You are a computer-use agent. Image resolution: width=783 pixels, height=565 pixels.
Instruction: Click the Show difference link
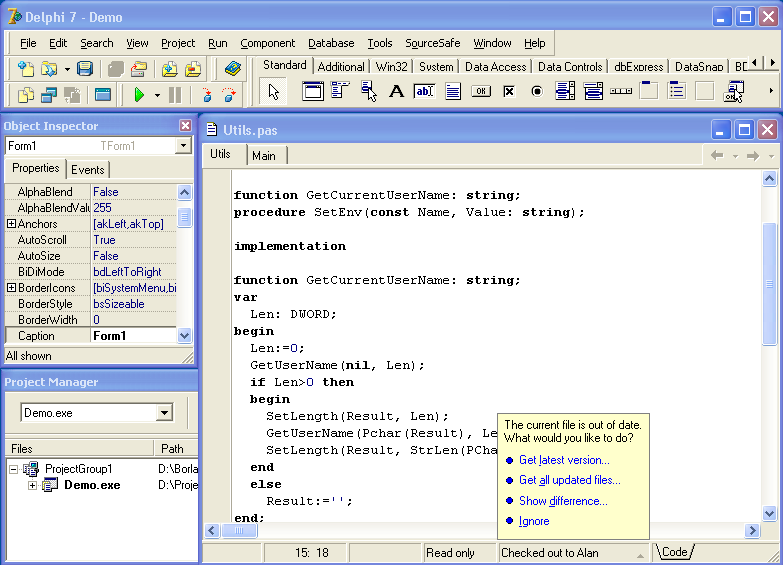pos(563,501)
